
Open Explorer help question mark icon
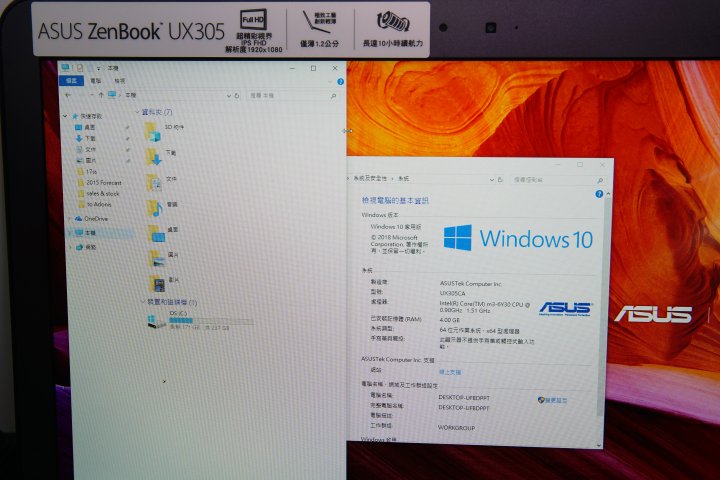pos(340,82)
